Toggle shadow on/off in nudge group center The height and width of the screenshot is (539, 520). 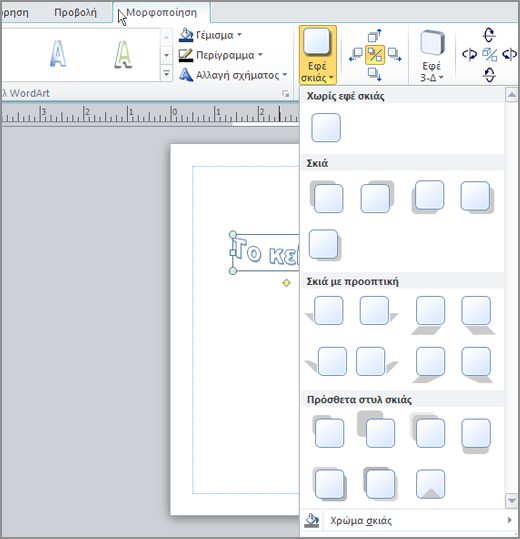(375, 55)
